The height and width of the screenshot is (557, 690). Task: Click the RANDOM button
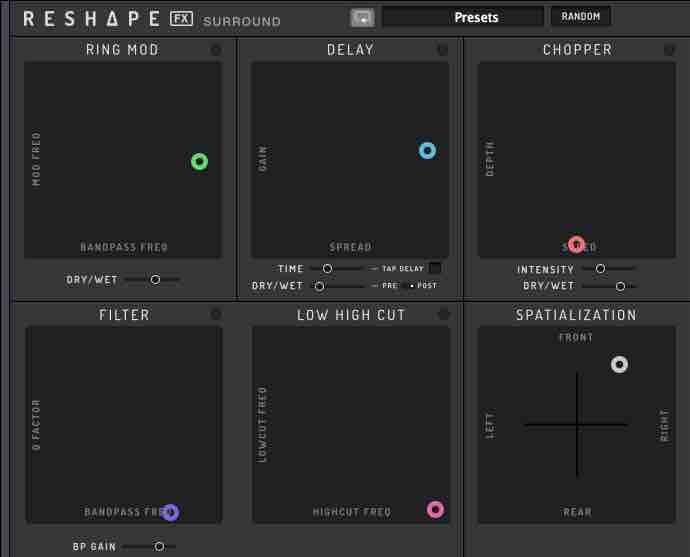tap(580, 17)
